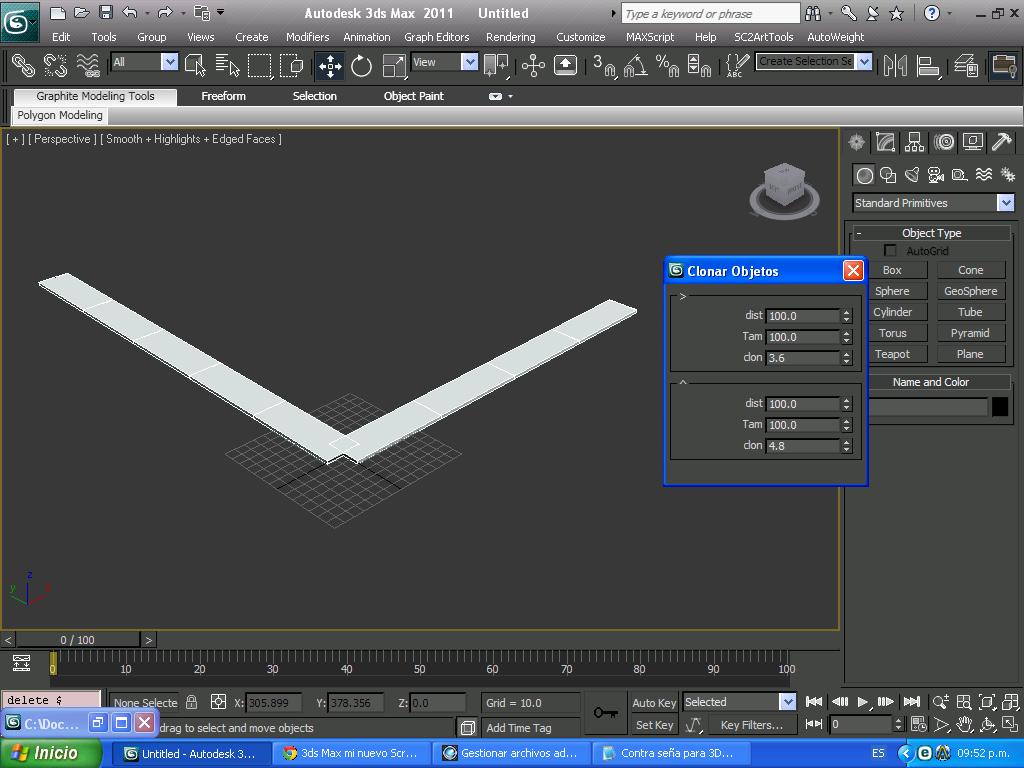1024x768 pixels.
Task: Select Geometry category in Create panel
Action: pos(864,175)
